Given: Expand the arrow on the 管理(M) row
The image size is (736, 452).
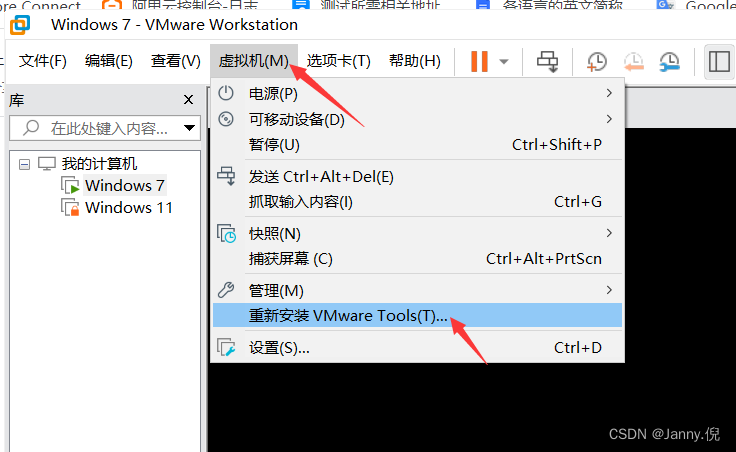Looking at the screenshot, I should click(x=609, y=290).
